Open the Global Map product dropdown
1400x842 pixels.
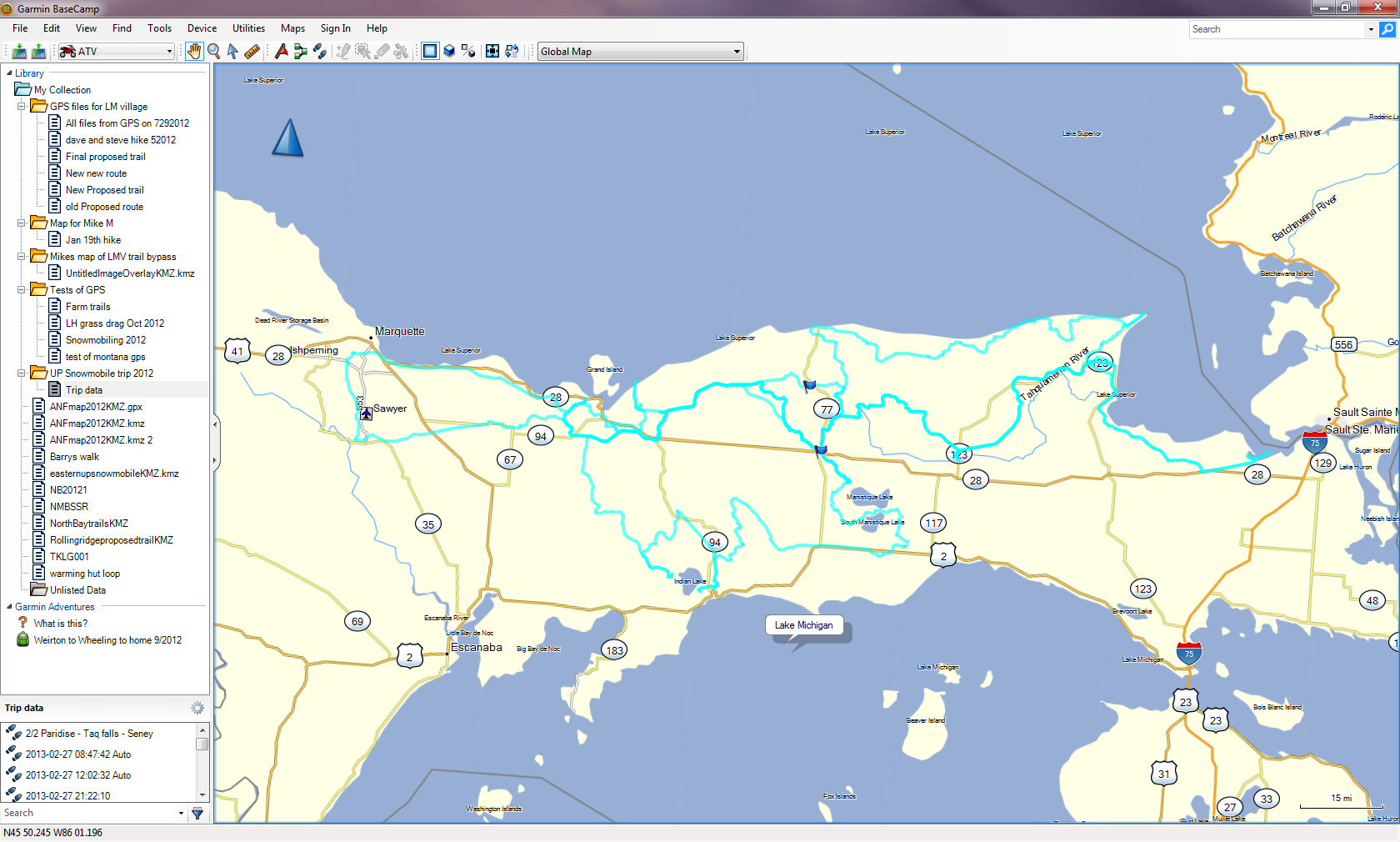click(640, 52)
